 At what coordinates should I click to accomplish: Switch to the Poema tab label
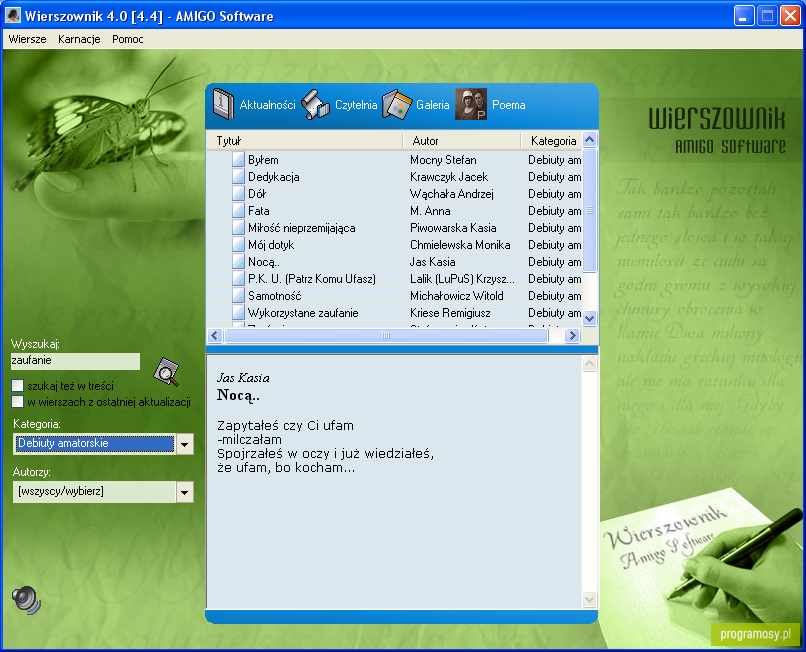click(508, 105)
